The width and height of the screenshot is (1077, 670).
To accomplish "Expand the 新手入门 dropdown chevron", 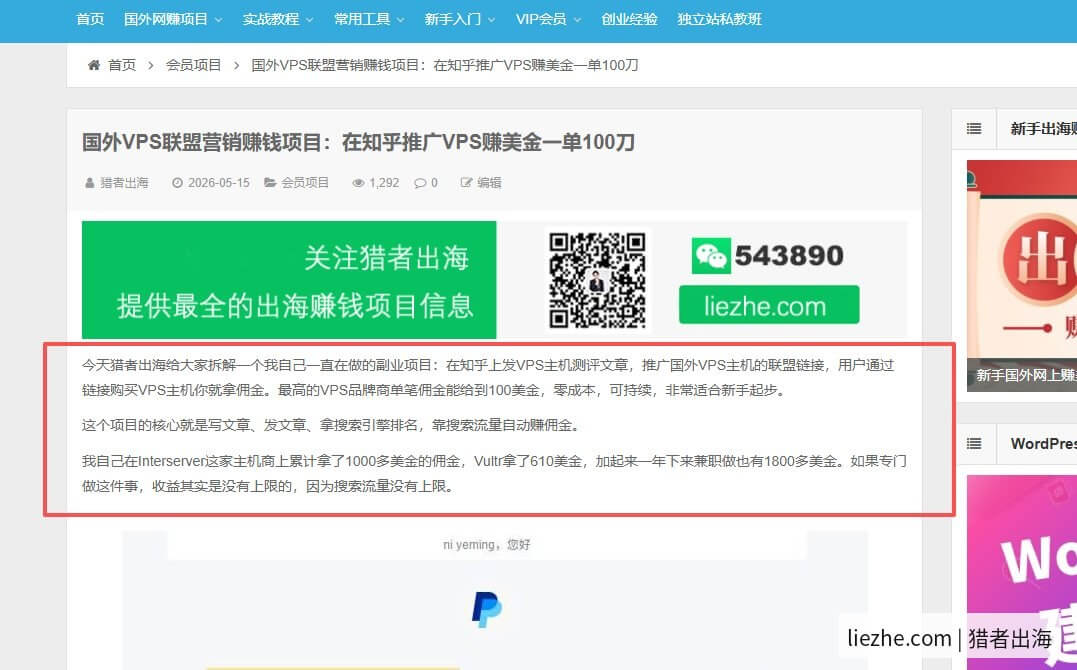I will [x=491, y=20].
